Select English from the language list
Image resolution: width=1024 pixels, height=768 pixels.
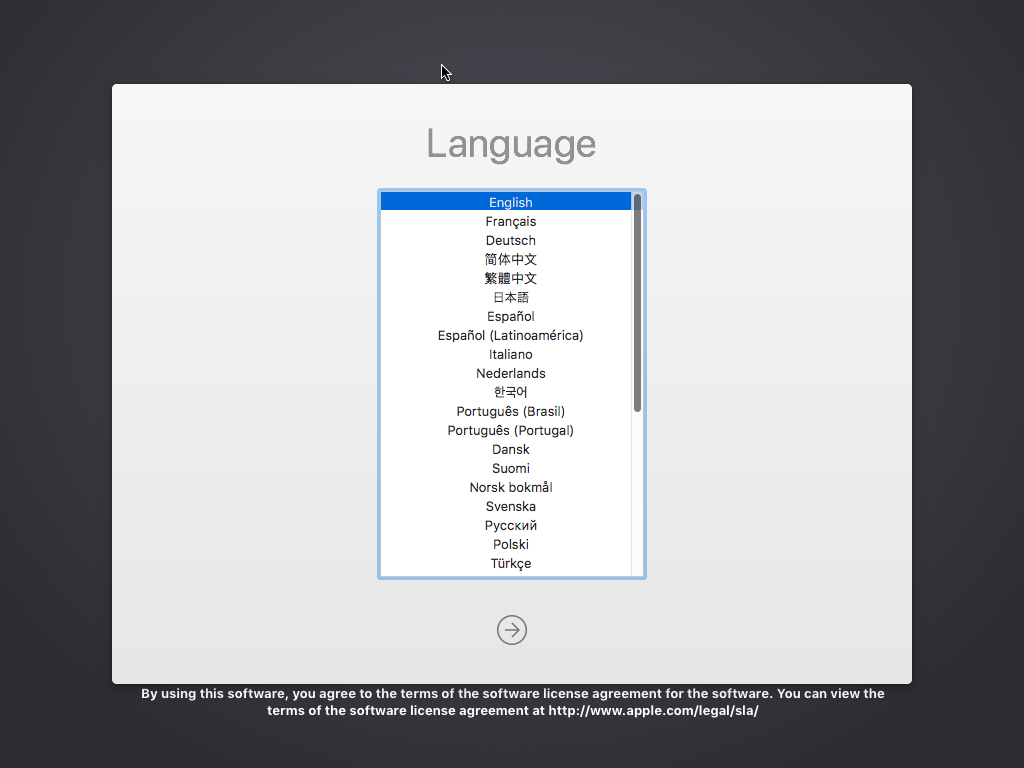click(x=510, y=202)
